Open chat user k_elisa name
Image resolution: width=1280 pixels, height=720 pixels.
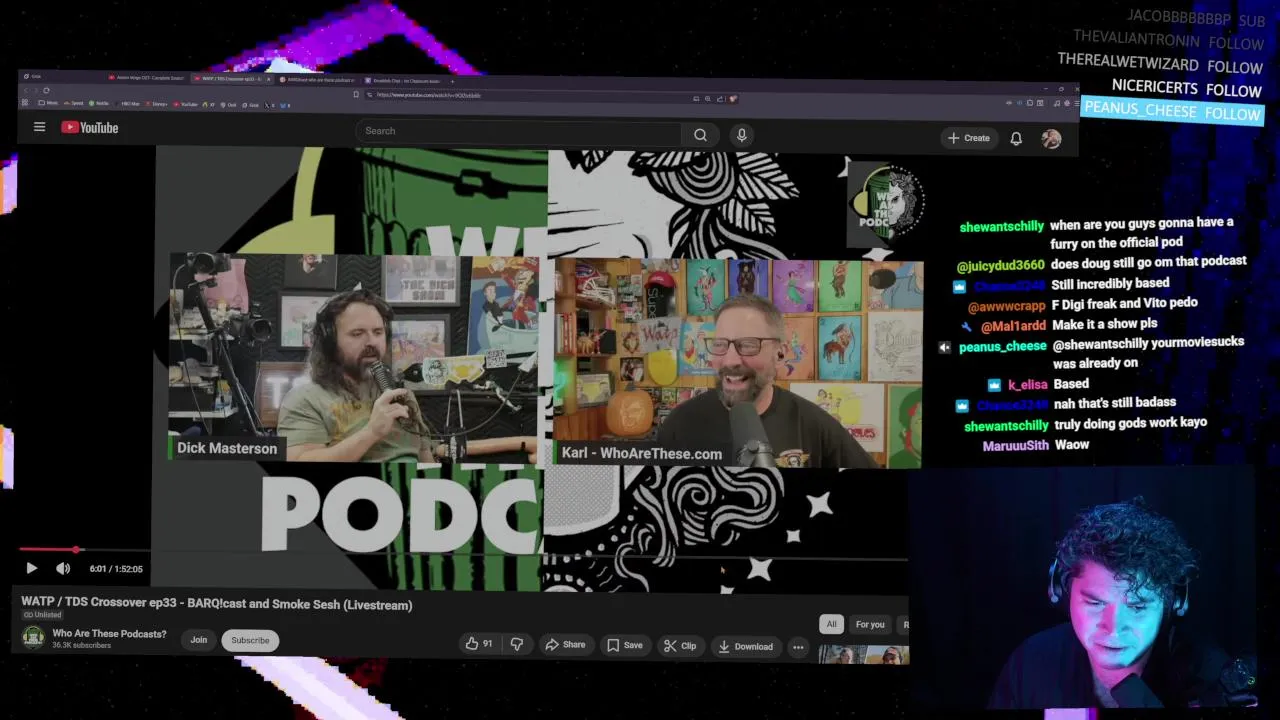pos(1027,385)
